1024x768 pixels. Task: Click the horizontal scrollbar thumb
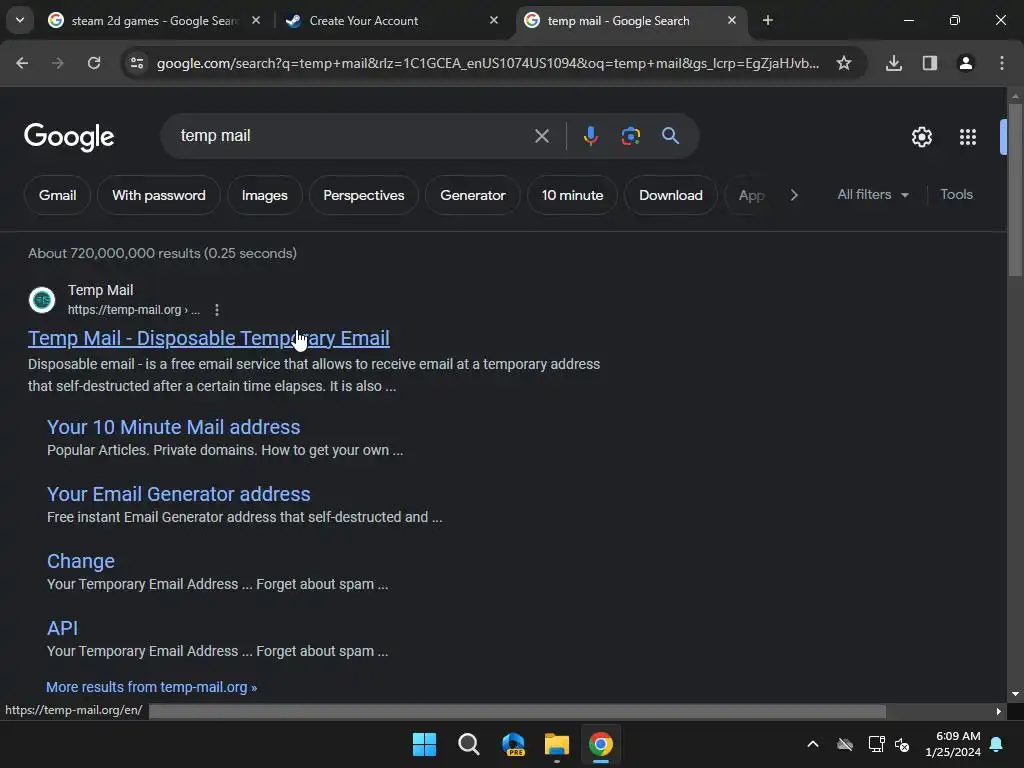click(517, 711)
